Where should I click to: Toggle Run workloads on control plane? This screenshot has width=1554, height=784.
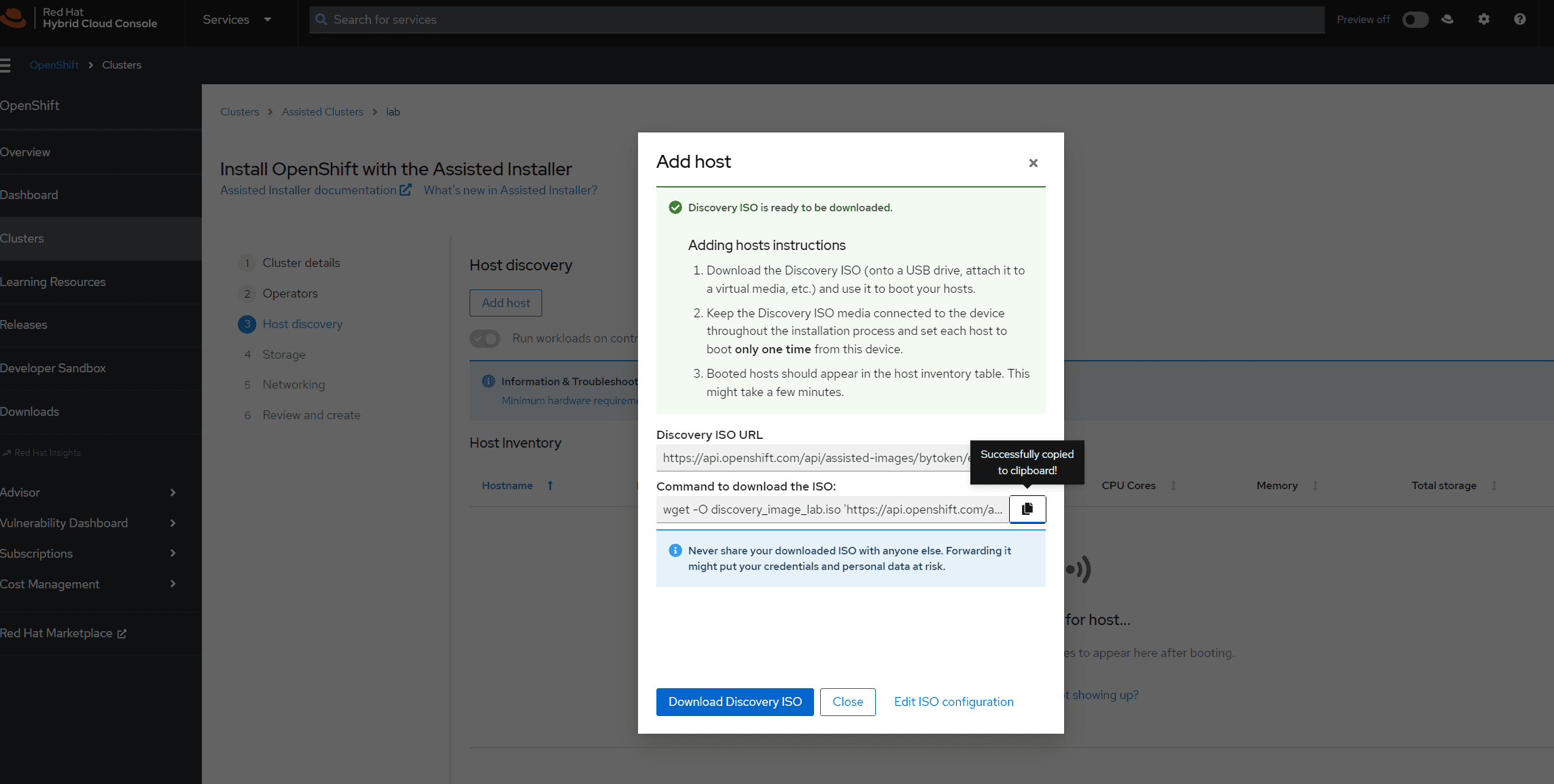pos(485,338)
